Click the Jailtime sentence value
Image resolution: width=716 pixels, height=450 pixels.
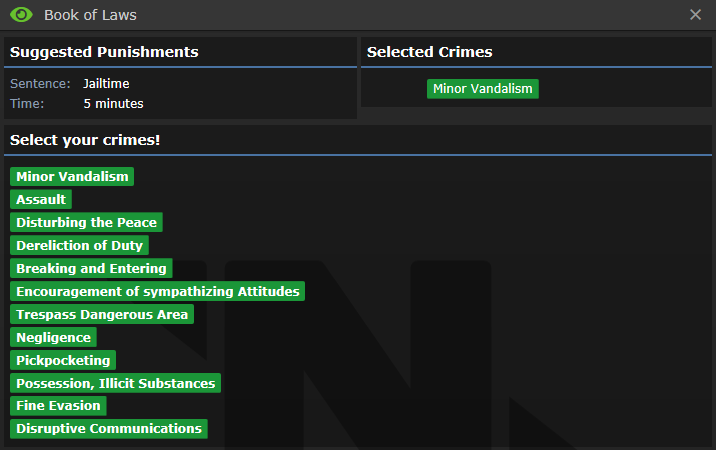click(106, 84)
